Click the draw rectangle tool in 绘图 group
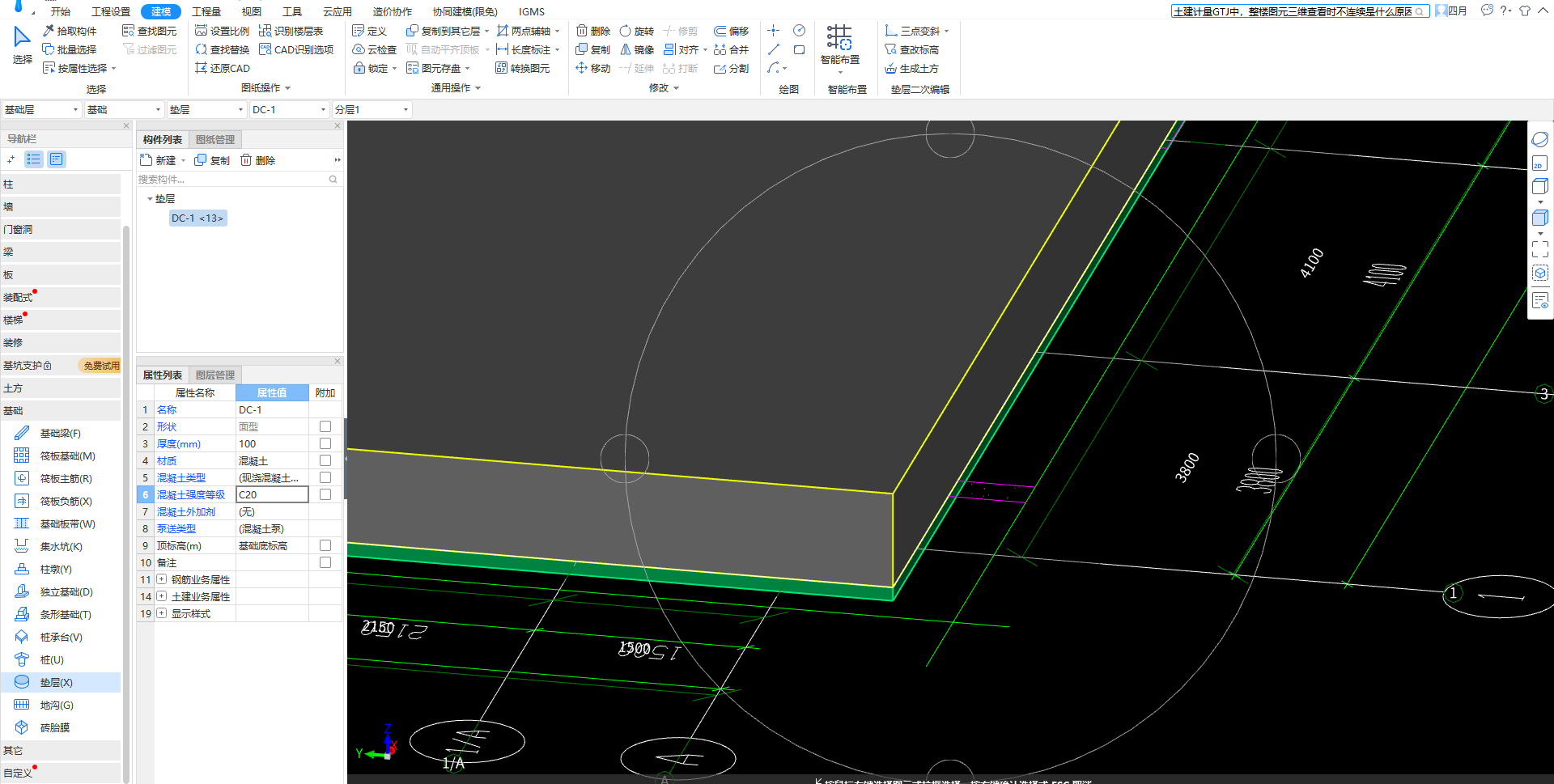 pyautogui.click(x=799, y=49)
